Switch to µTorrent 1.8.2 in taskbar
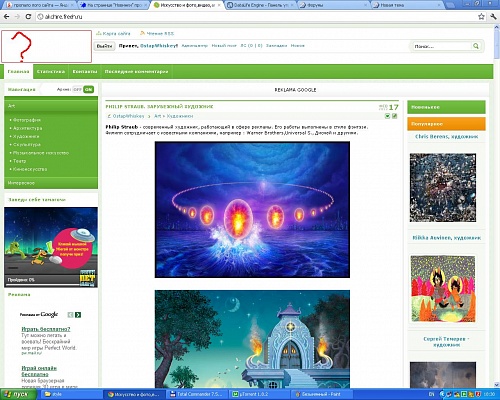The image size is (500, 400). [260, 394]
